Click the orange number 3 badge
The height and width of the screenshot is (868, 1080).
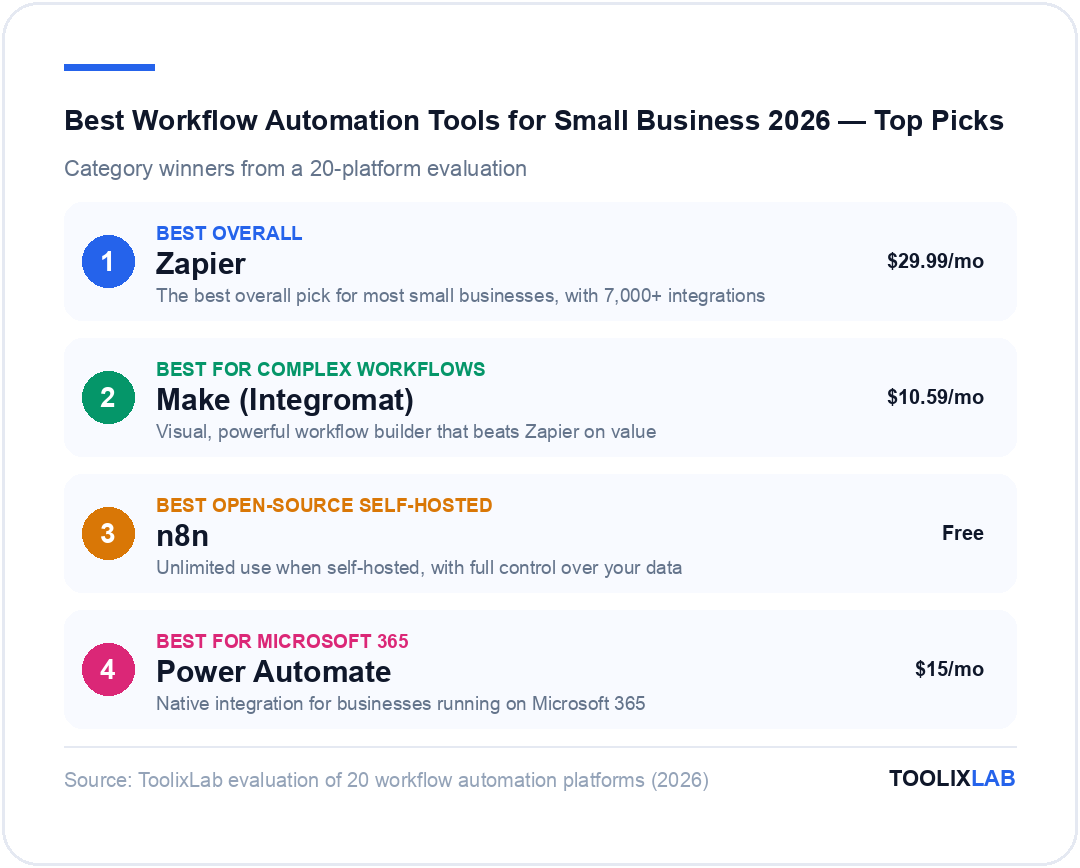tap(108, 533)
